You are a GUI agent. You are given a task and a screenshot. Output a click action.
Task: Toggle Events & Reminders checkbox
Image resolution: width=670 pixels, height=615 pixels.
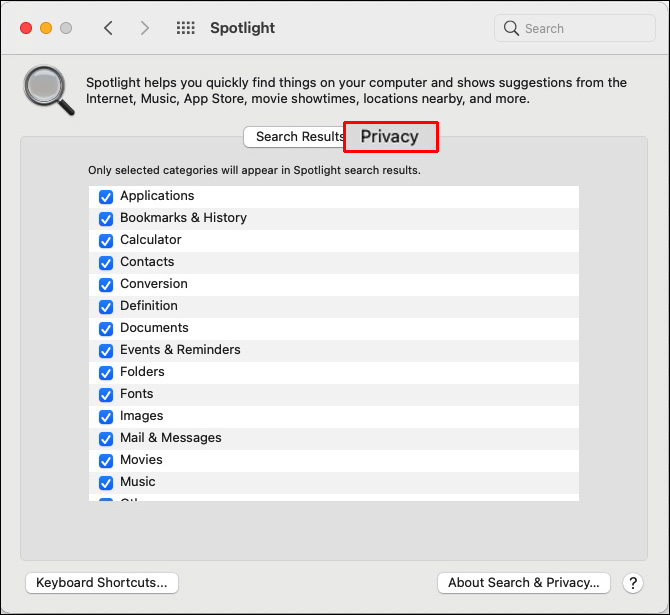click(106, 351)
